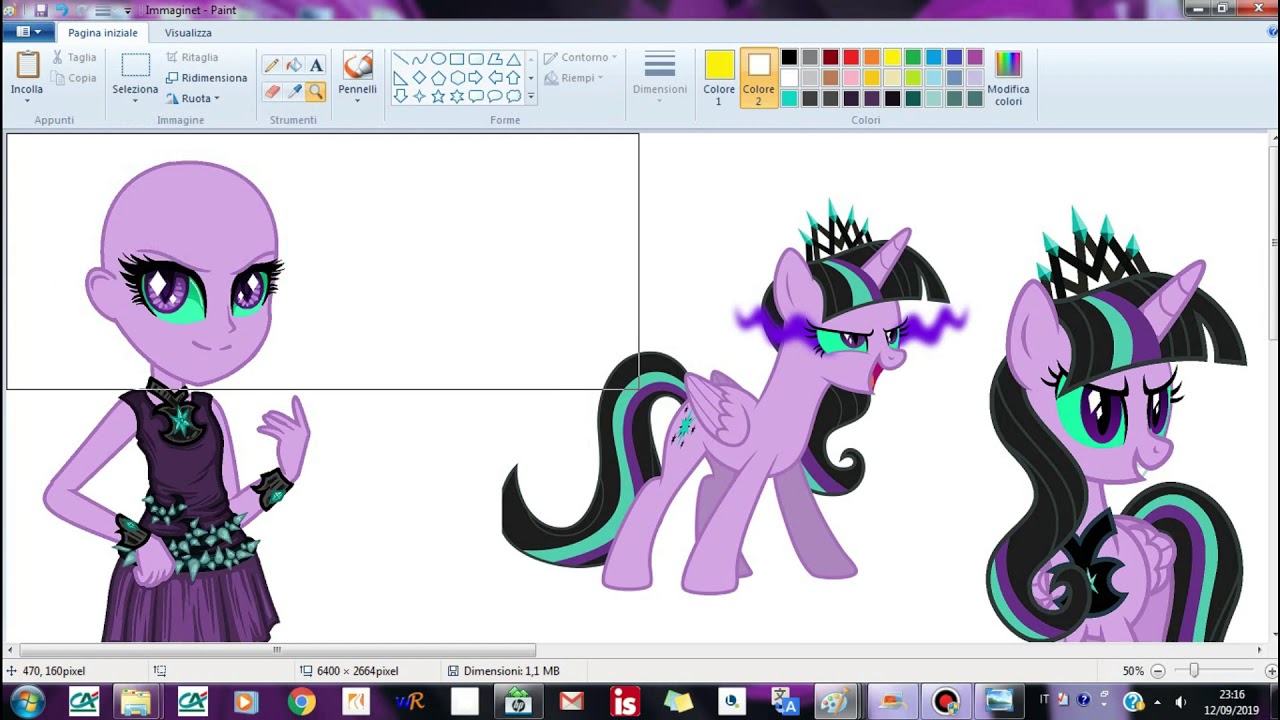Choose the triangle shape

[x=513, y=59]
